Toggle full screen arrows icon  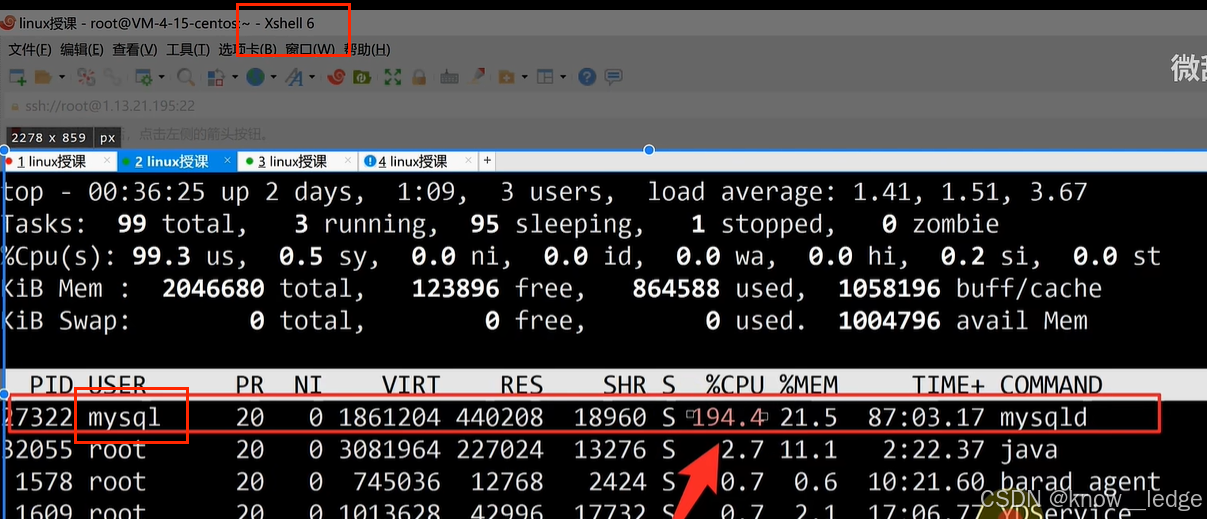point(393,77)
